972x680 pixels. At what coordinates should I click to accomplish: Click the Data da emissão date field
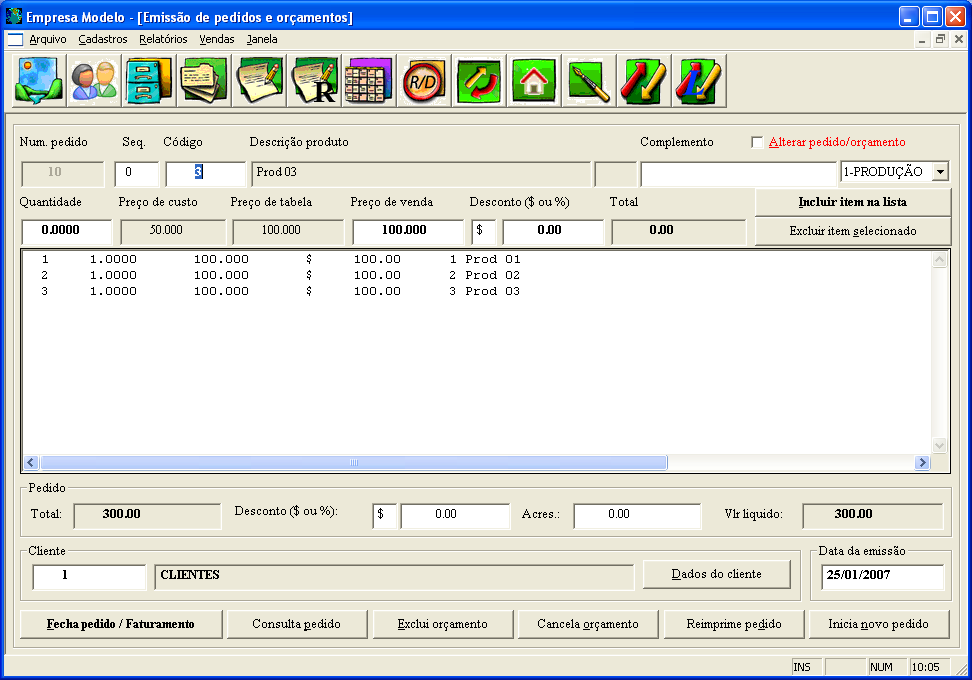tap(883, 576)
